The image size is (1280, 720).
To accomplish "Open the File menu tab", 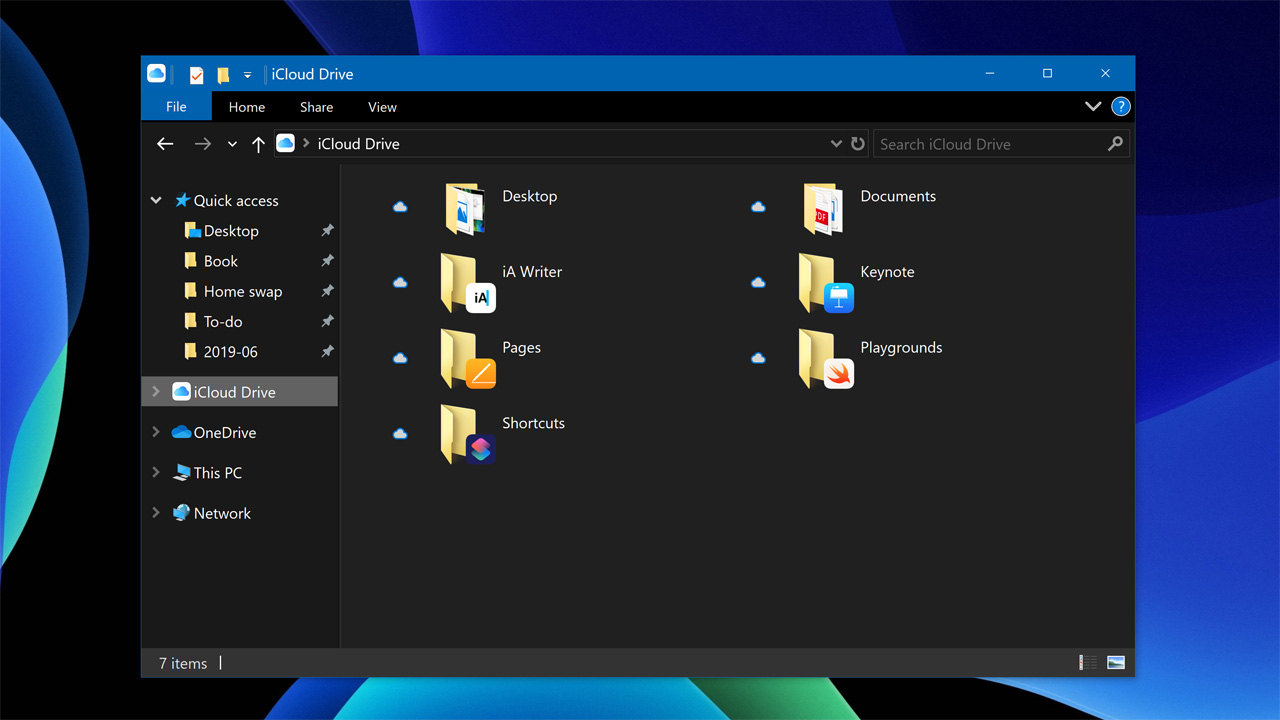I will pyautogui.click(x=176, y=107).
